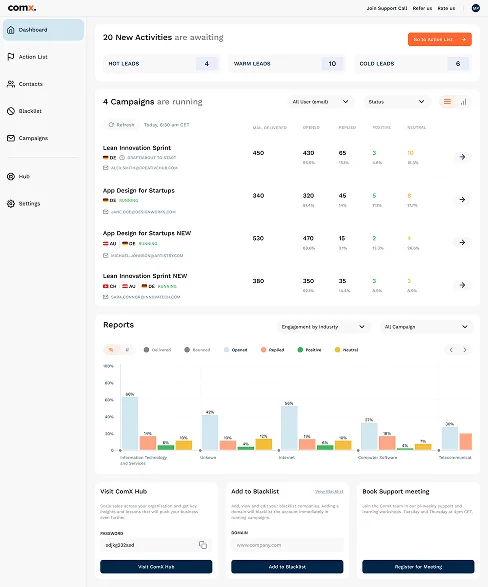Toggle Delivered series in chart legend
Image resolution: width=488 pixels, height=587 pixels.
click(157, 350)
